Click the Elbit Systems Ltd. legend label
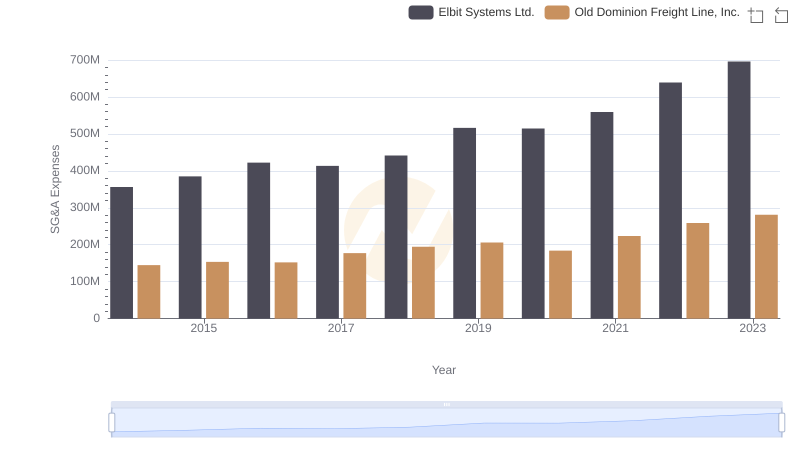Image resolution: width=800 pixels, height=461 pixels. tap(486, 12)
